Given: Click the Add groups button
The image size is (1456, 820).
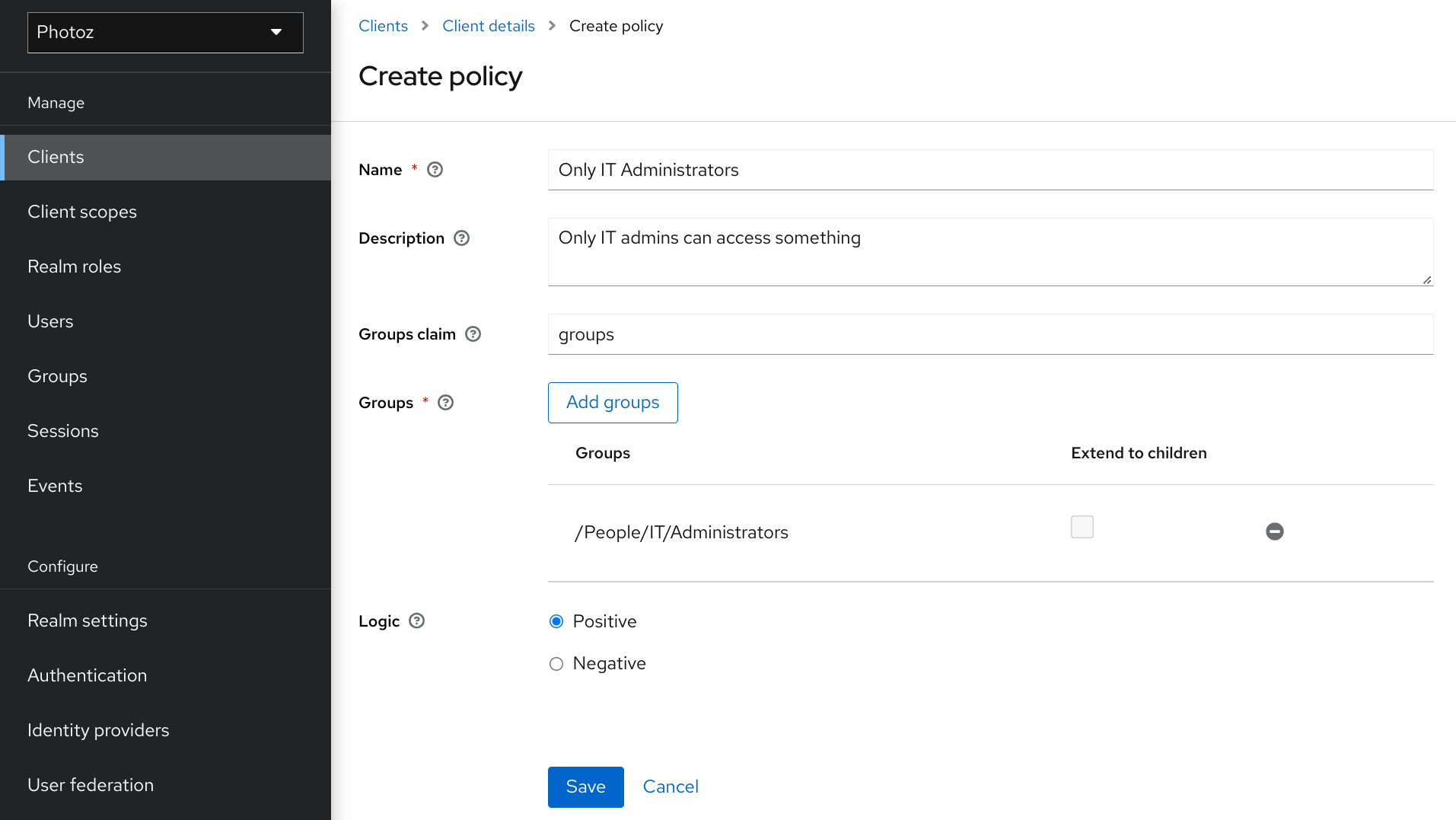Looking at the screenshot, I should click(x=612, y=402).
